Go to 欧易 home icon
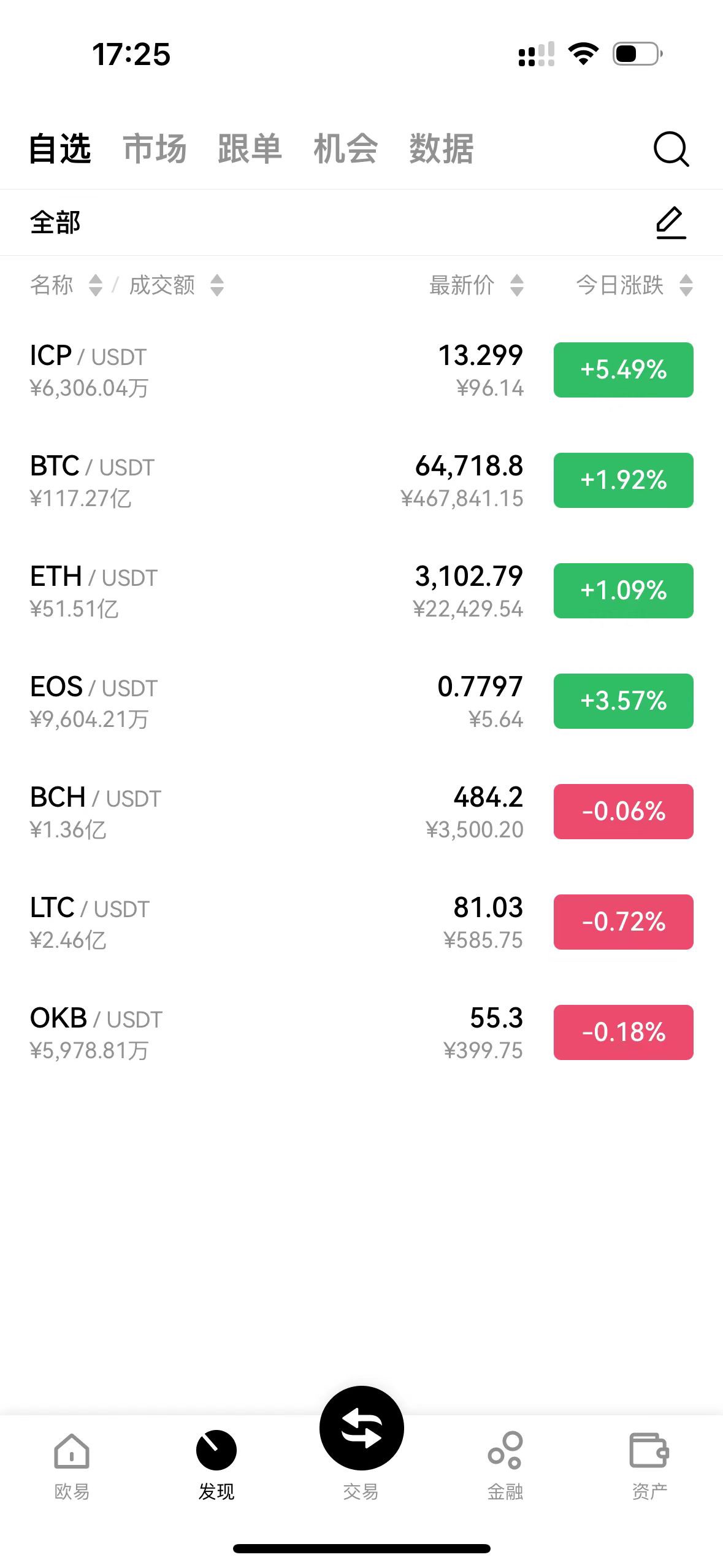Image resolution: width=723 pixels, height=1568 pixels. pos(72,1451)
